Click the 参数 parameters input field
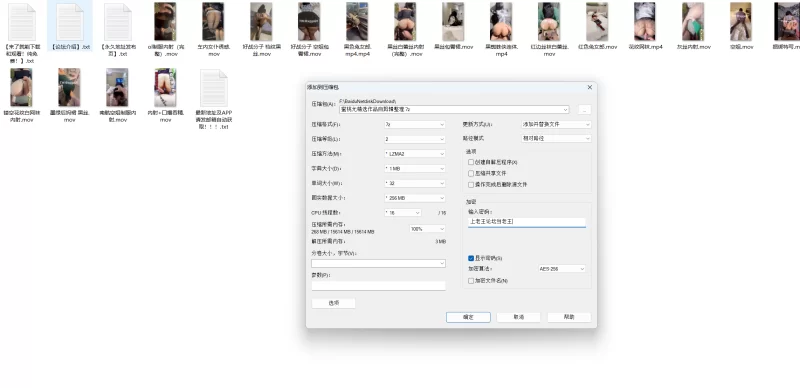This screenshot has height=388, width=800. pyautogui.click(x=378, y=286)
